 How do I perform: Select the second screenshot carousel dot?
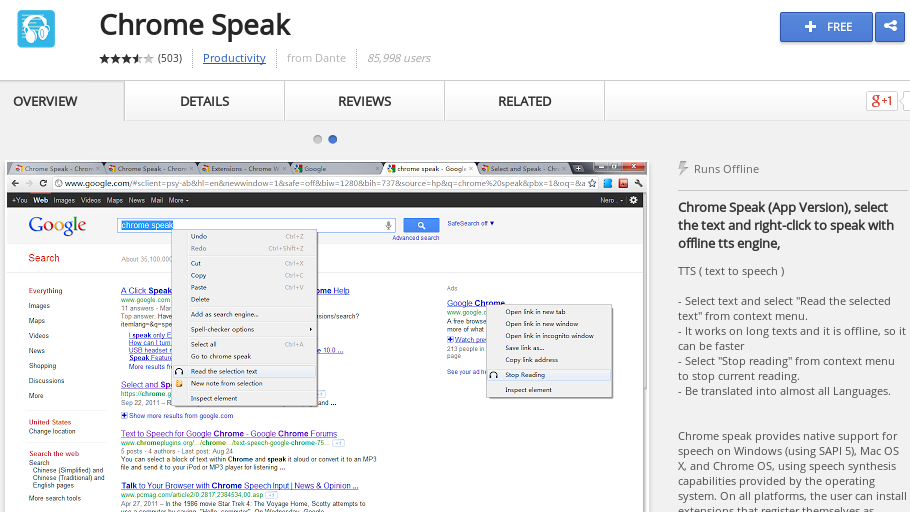(x=333, y=139)
